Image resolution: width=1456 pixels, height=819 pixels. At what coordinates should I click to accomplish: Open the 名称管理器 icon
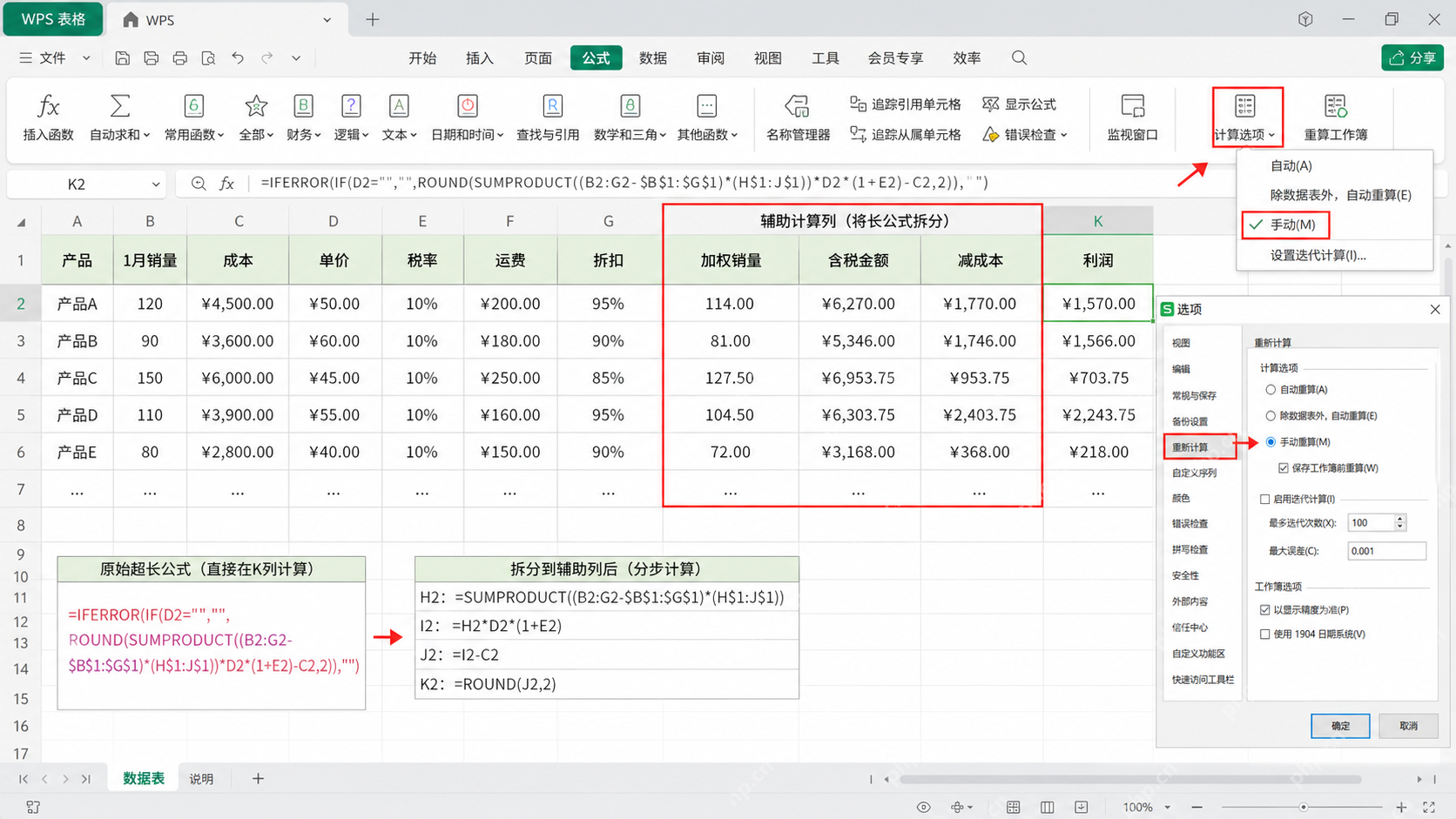pyautogui.click(x=797, y=106)
